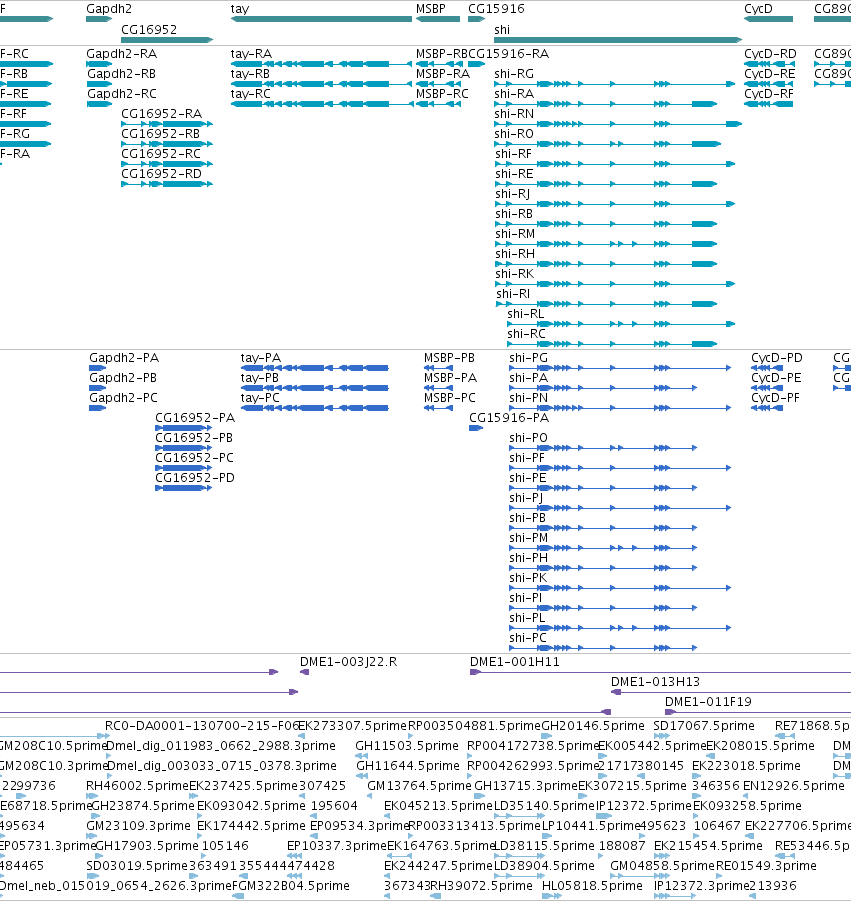851x901 pixels.
Task: Open protein label Gapdh2-PA
Action: pos(124,358)
